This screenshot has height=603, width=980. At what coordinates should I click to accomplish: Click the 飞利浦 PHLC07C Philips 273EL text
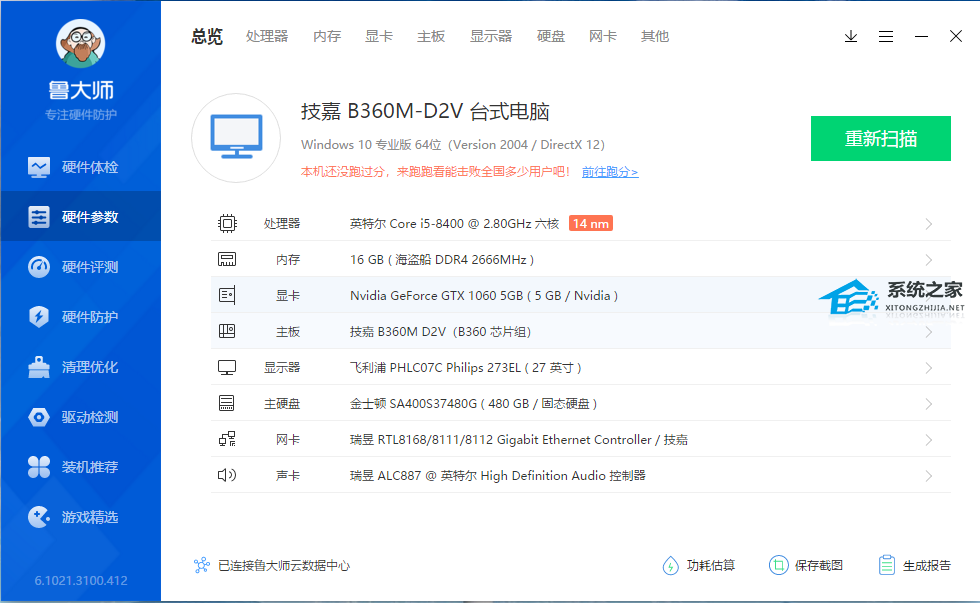coord(466,368)
